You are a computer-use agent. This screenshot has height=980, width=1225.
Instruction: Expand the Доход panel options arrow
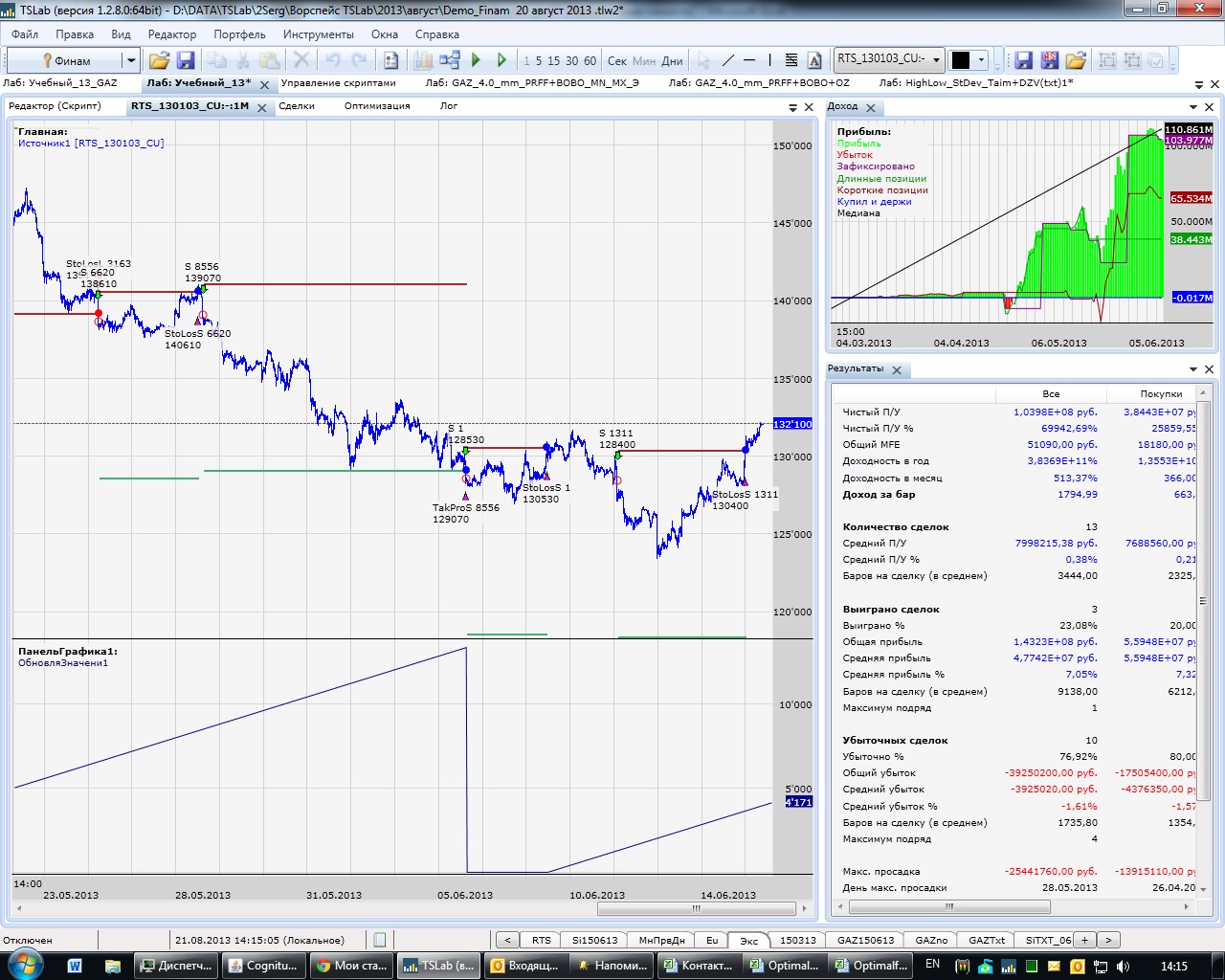pyautogui.click(x=1193, y=107)
